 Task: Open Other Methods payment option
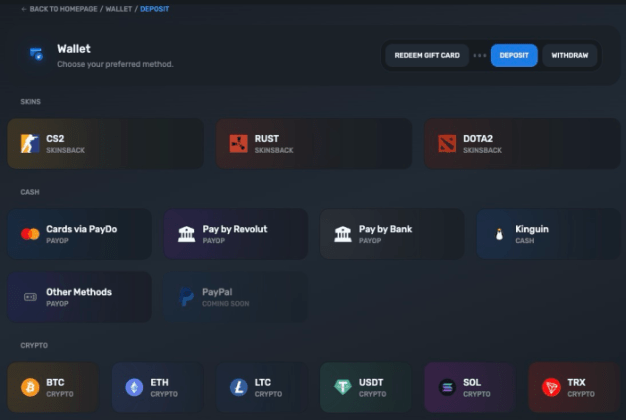point(79,297)
